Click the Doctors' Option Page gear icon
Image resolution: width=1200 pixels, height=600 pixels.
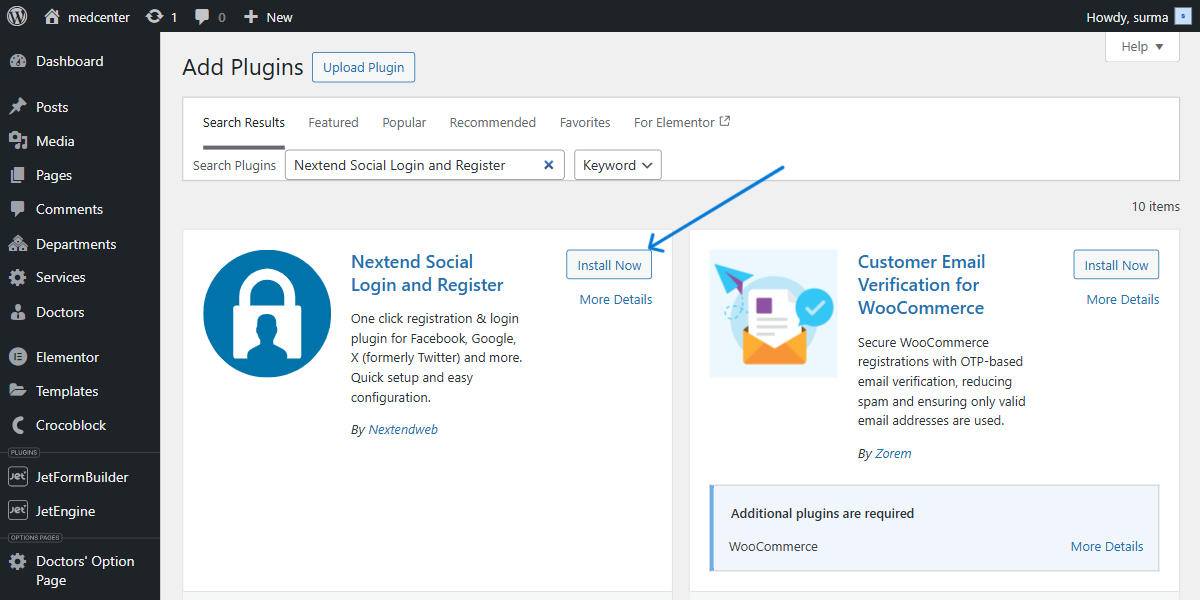(x=17, y=561)
